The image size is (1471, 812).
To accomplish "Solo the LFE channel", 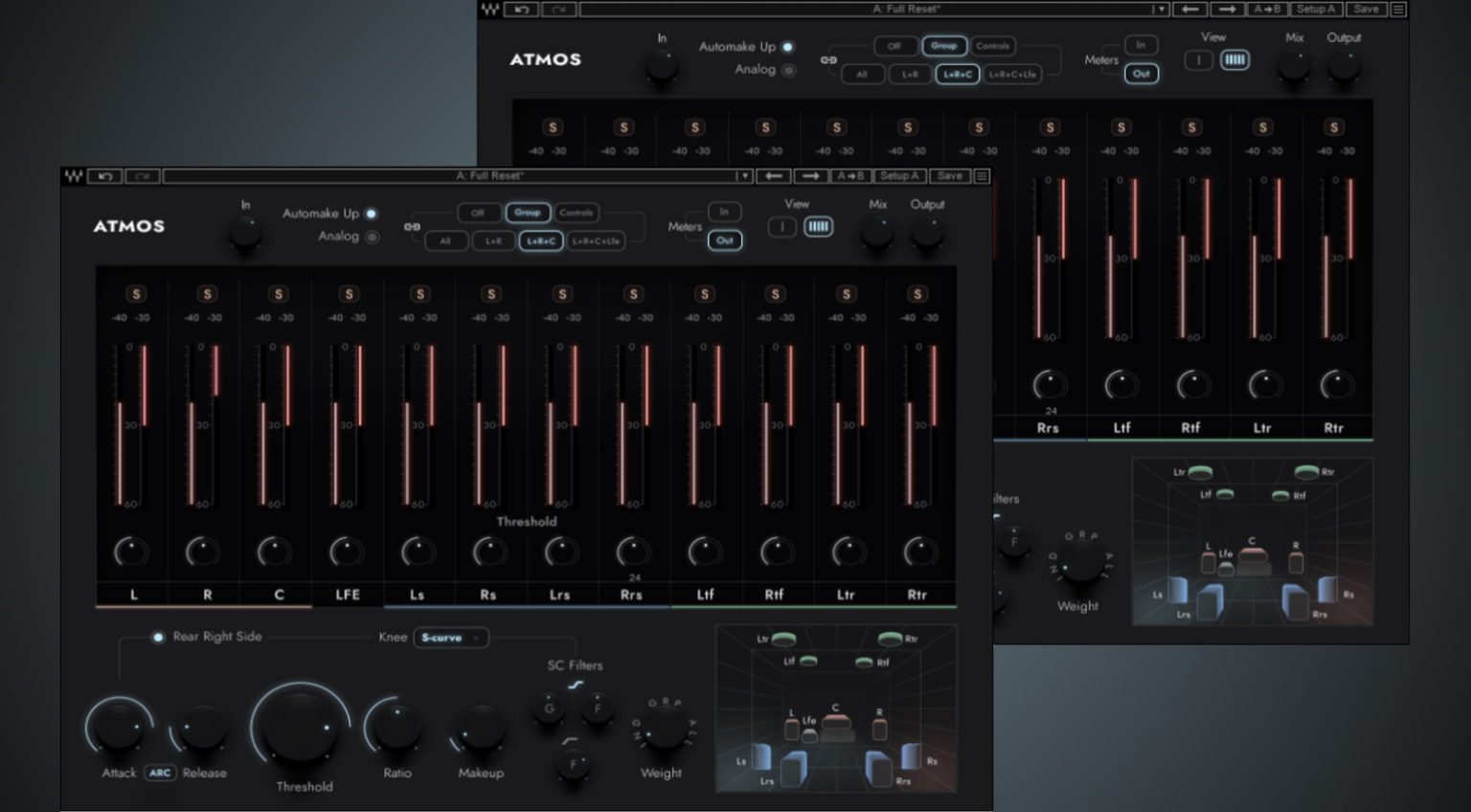I will [x=348, y=294].
